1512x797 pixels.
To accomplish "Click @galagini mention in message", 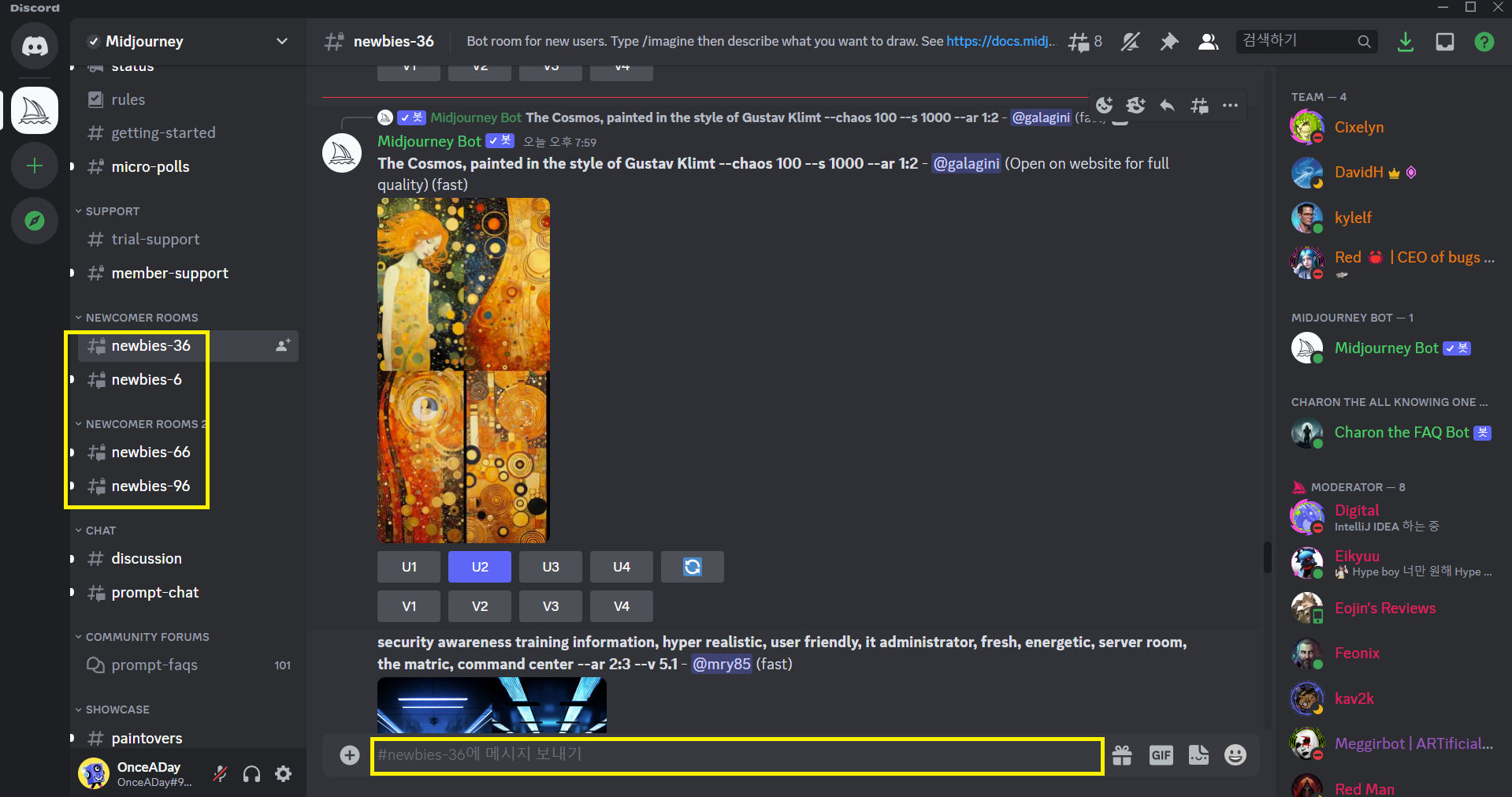I will pyautogui.click(x=966, y=163).
